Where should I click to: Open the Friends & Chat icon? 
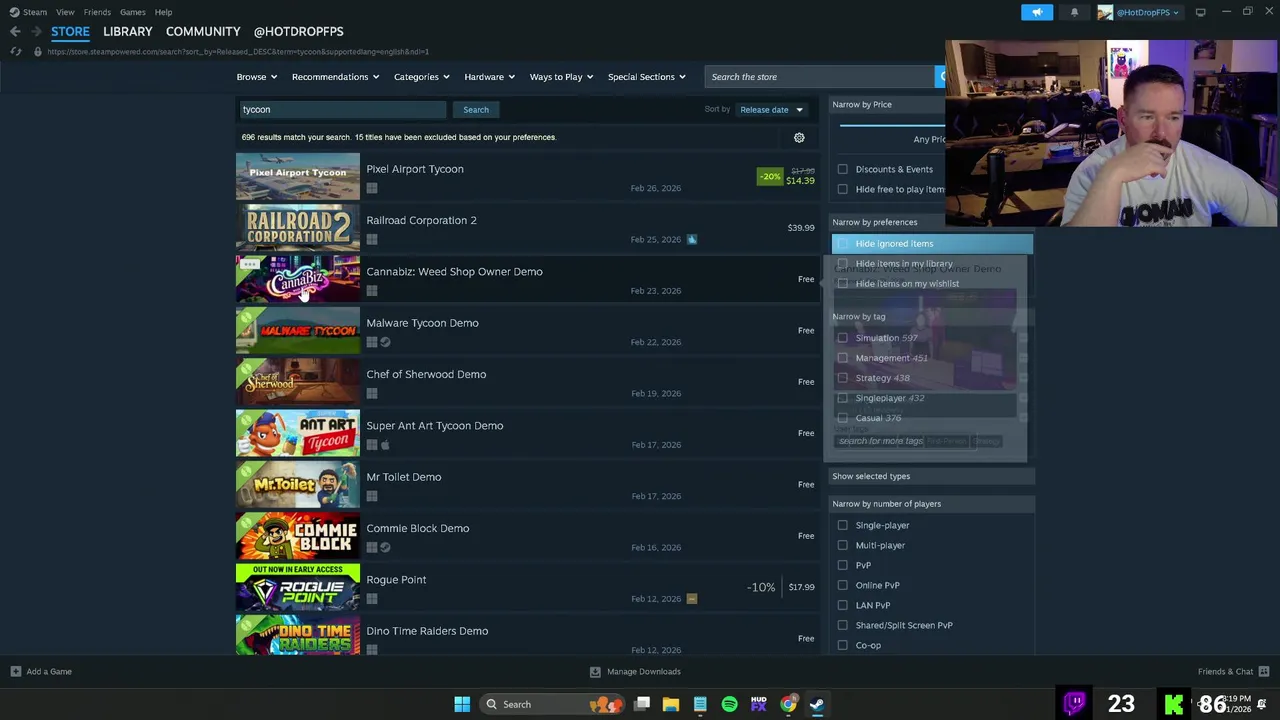(x=1264, y=672)
